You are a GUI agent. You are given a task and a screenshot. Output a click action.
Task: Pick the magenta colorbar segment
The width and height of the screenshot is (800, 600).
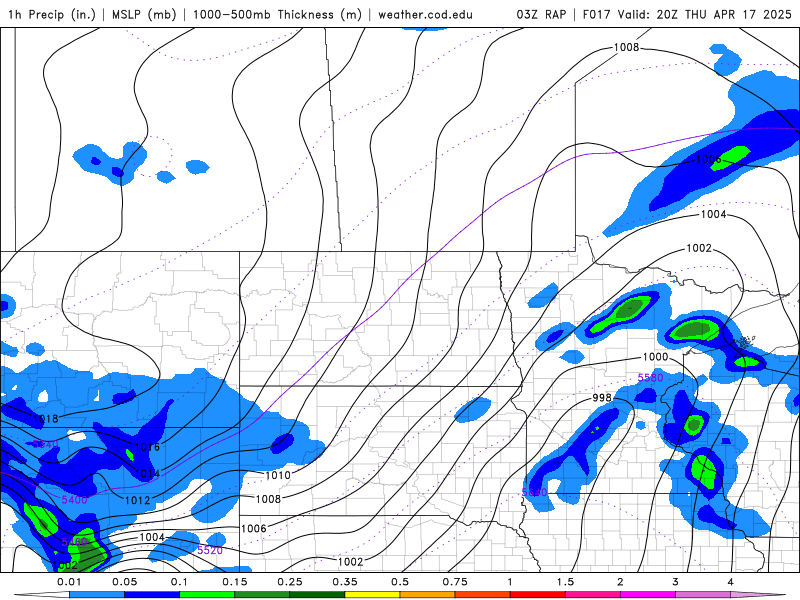(x=648, y=595)
